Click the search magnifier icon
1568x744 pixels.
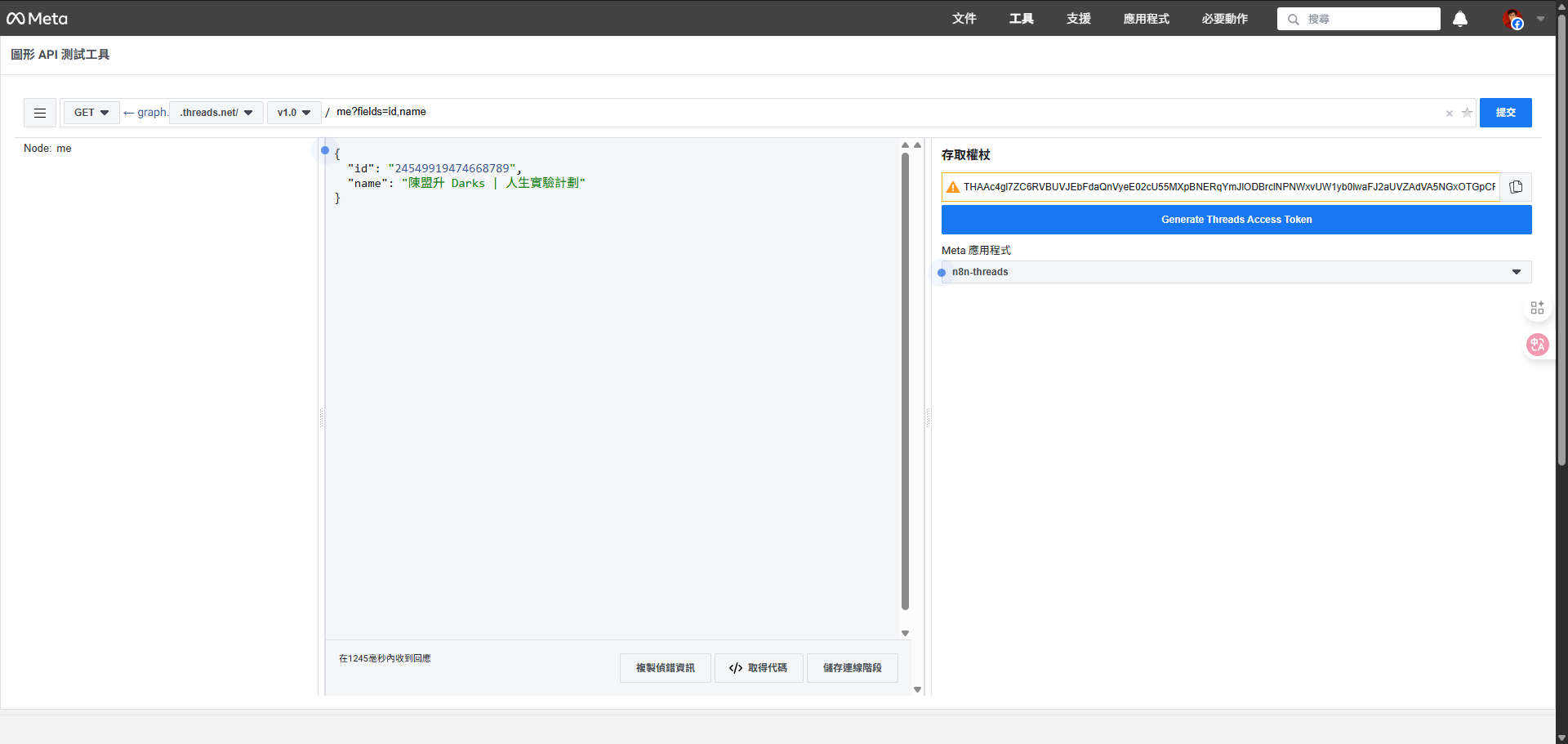[x=1292, y=19]
